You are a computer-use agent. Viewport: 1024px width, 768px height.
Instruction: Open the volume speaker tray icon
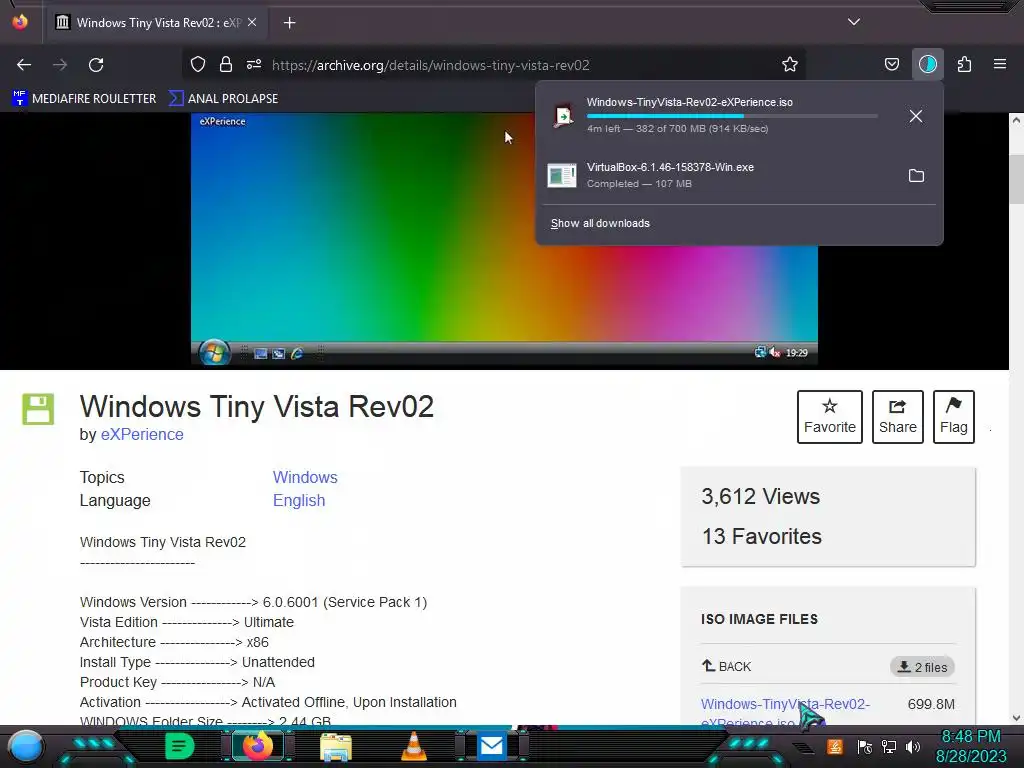913,747
